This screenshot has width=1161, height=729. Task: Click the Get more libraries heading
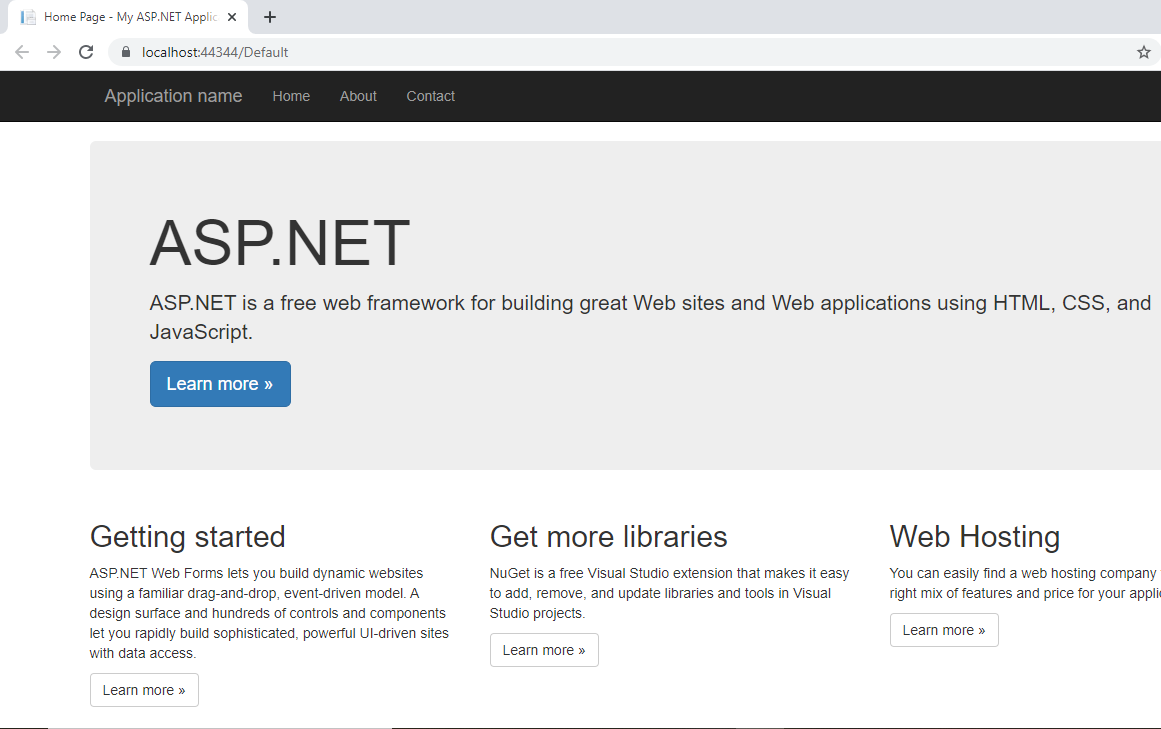609,537
